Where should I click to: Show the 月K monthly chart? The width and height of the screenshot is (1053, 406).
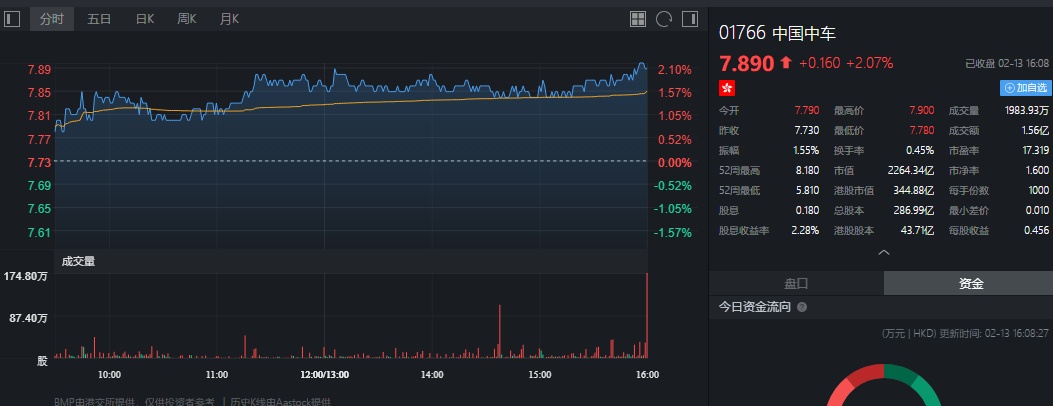230,19
